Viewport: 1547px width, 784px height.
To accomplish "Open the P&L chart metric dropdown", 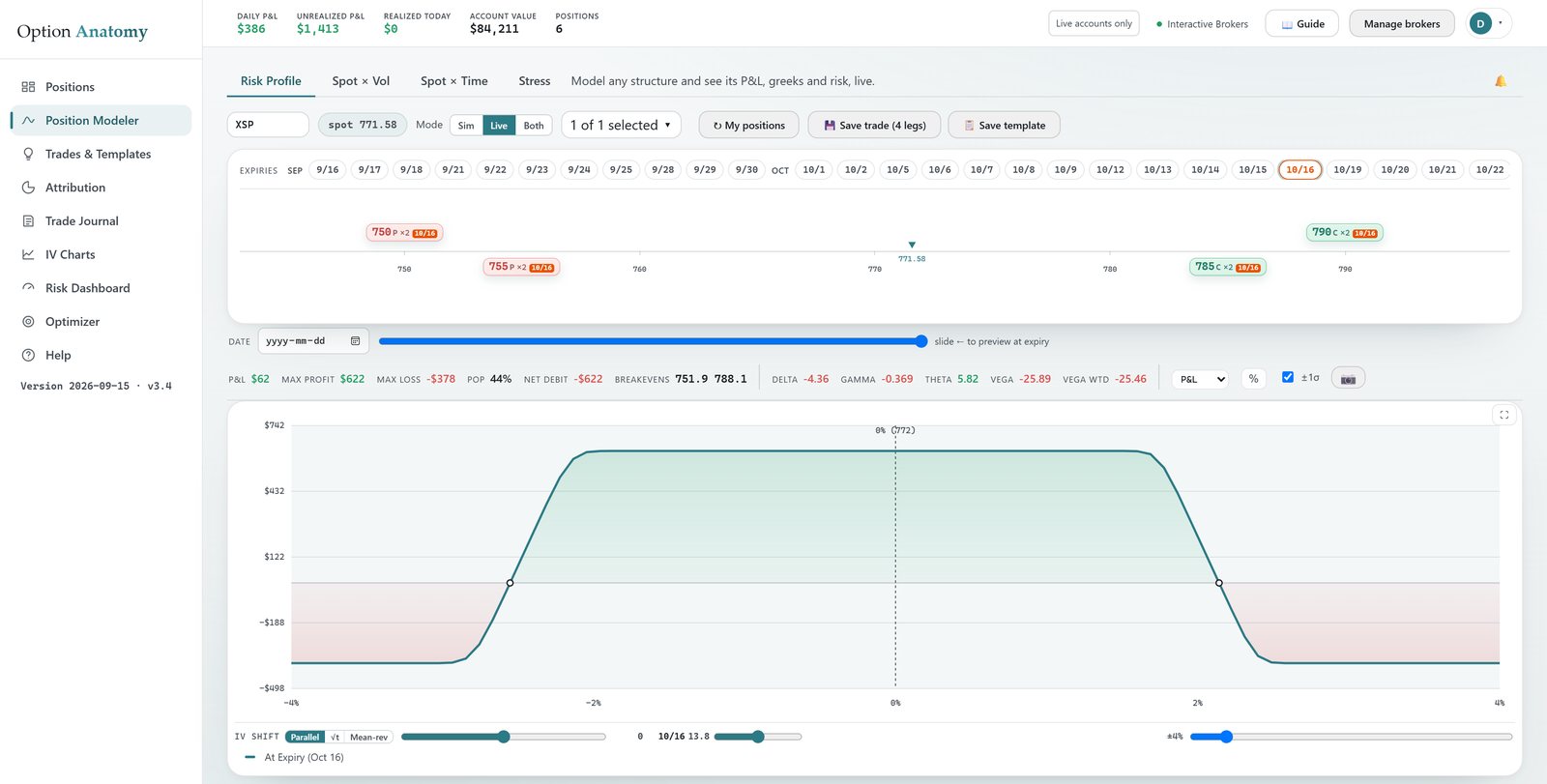I will pos(1200,379).
